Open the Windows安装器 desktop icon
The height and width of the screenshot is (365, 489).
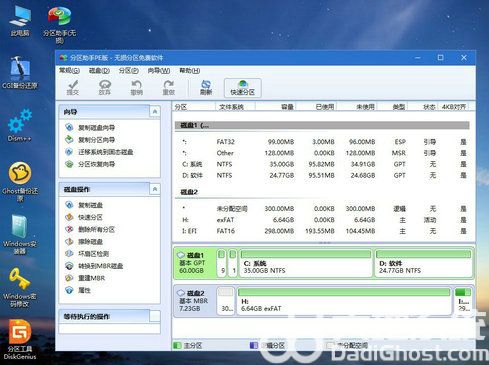tap(20, 234)
